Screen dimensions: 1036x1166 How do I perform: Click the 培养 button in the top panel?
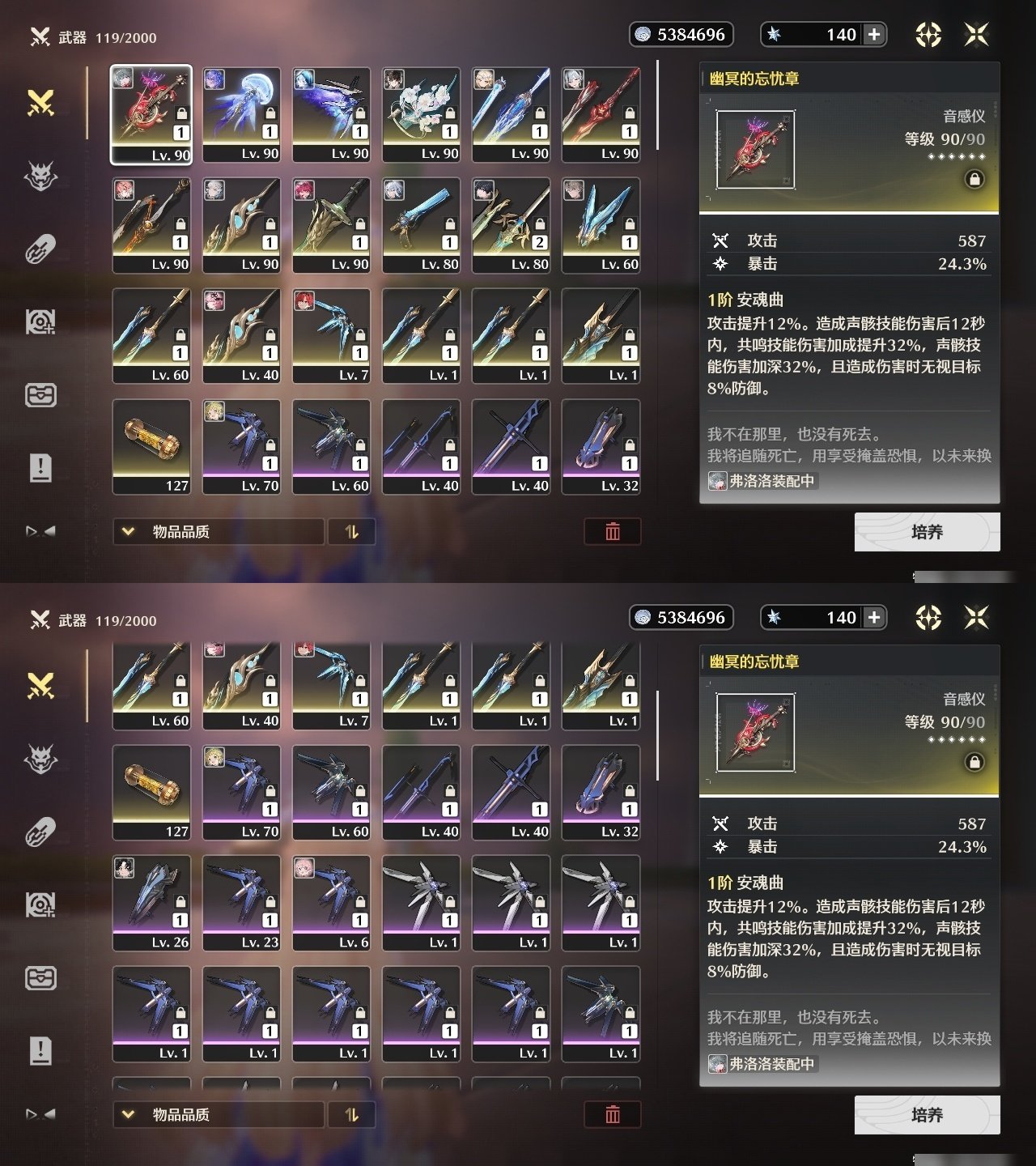coord(927,532)
